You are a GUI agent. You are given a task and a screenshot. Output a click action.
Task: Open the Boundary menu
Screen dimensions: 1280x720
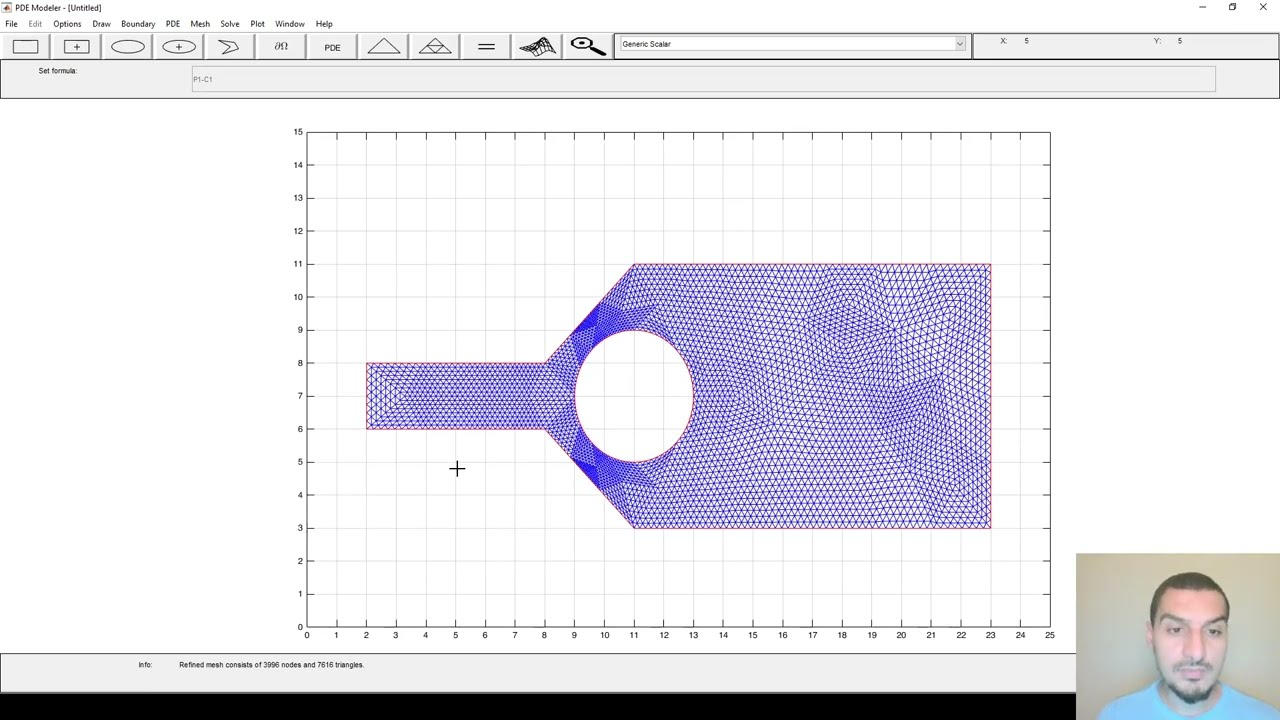138,24
